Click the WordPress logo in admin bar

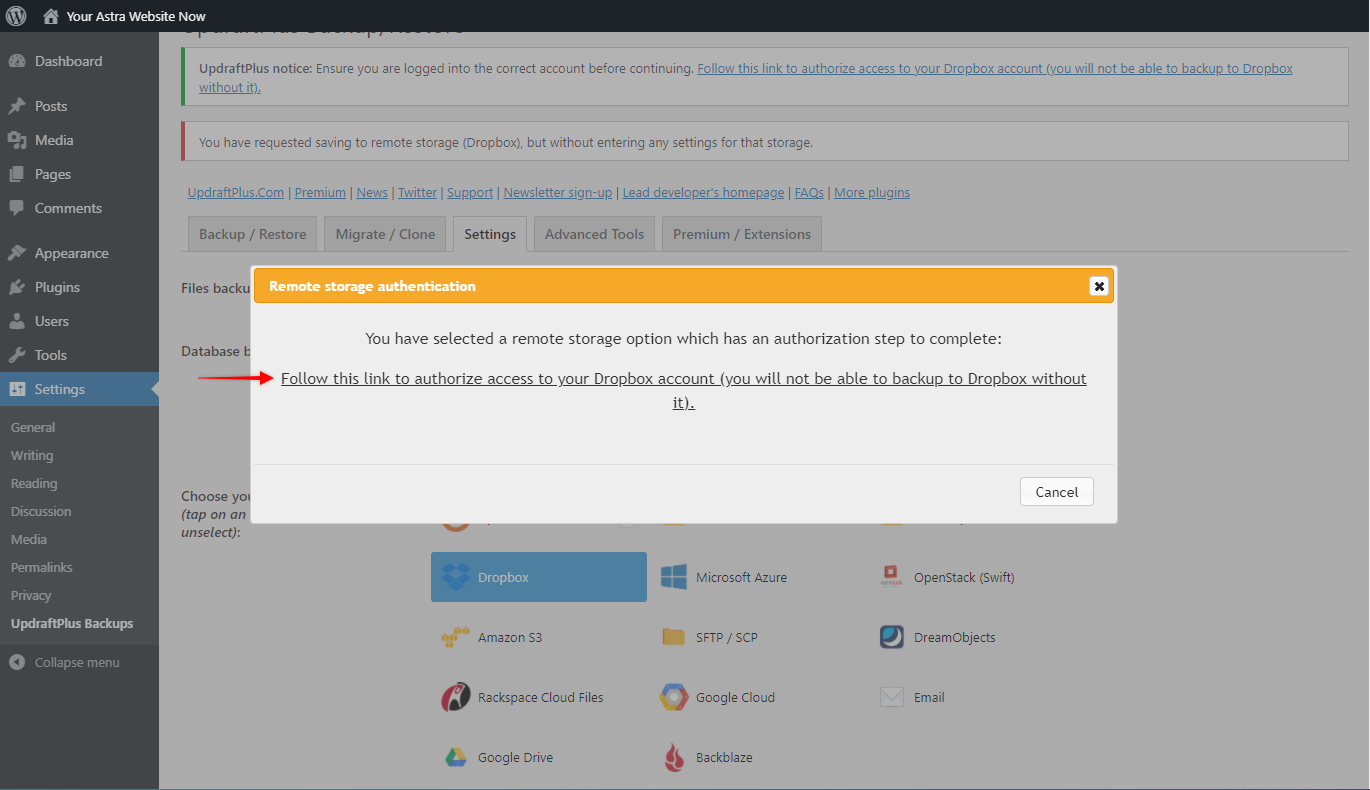pyautogui.click(x=17, y=16)
